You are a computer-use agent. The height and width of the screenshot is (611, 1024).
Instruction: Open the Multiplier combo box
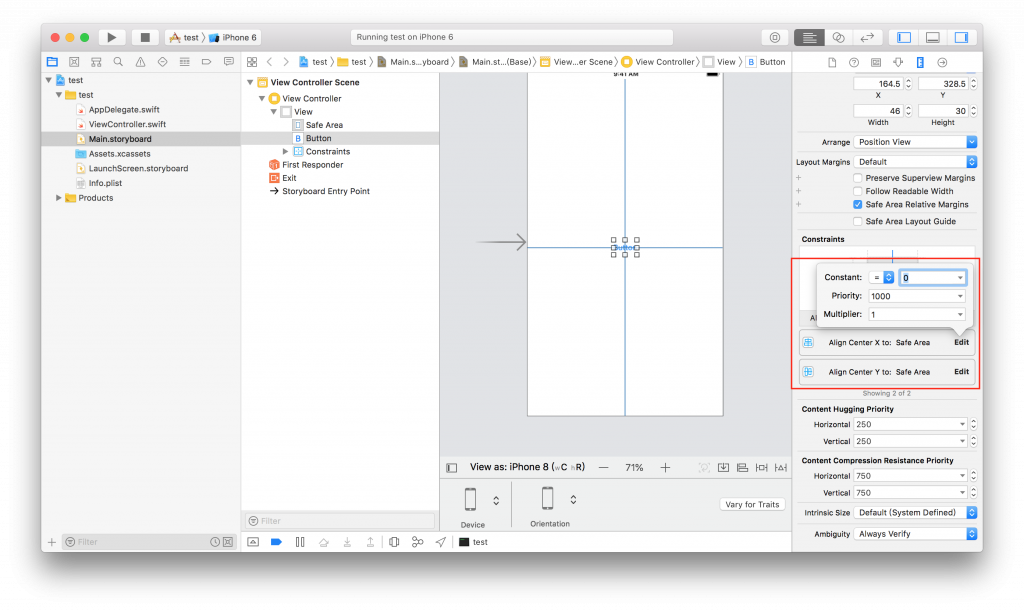pyautogui.click(x=917, y=315)
